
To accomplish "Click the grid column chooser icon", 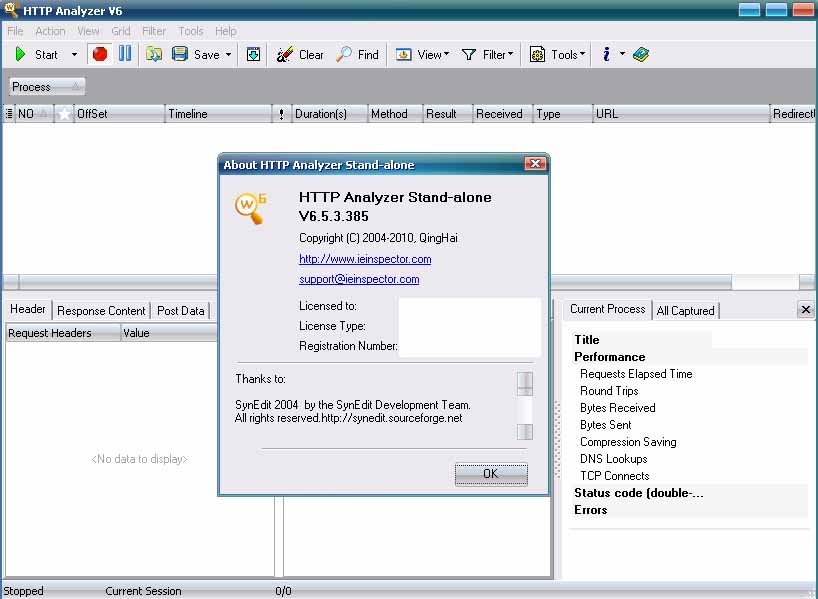I will (x=9, y=114).
